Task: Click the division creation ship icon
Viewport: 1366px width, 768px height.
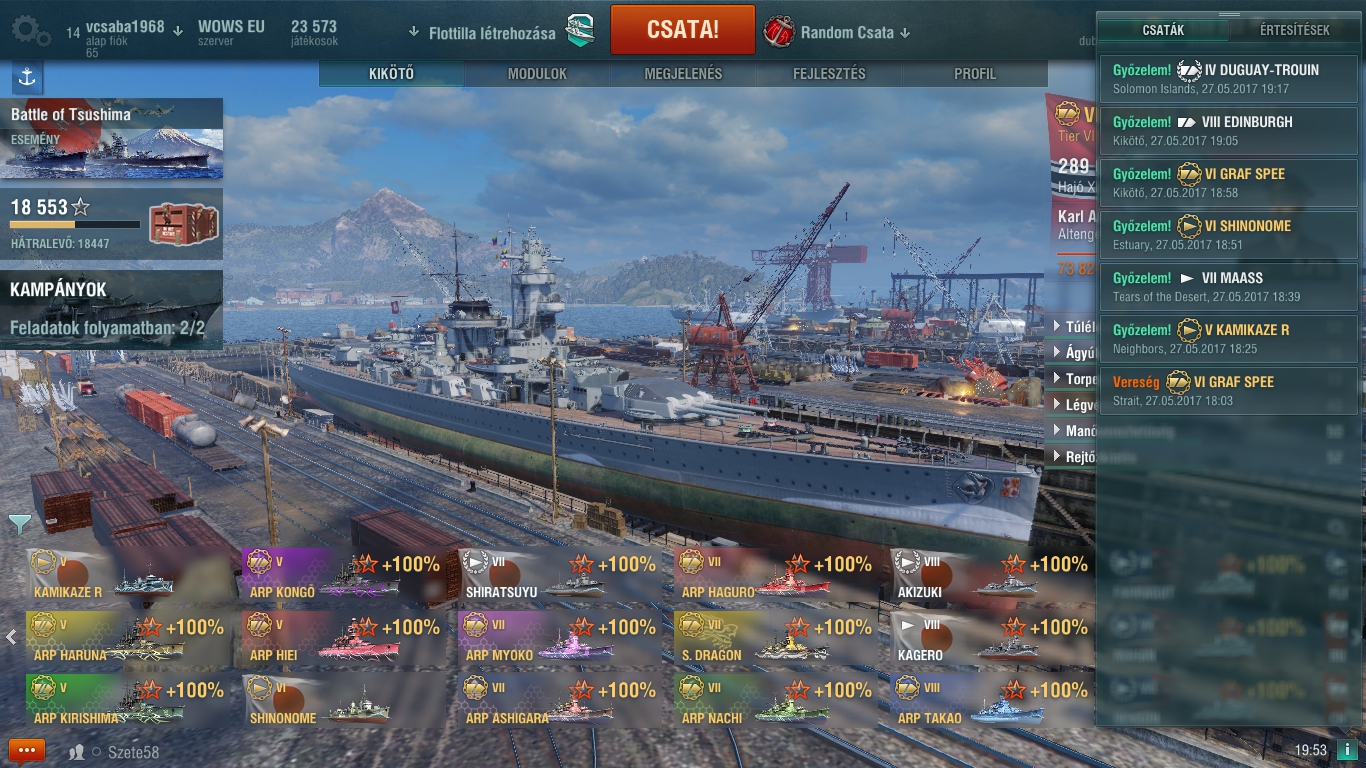Action: 580,32
